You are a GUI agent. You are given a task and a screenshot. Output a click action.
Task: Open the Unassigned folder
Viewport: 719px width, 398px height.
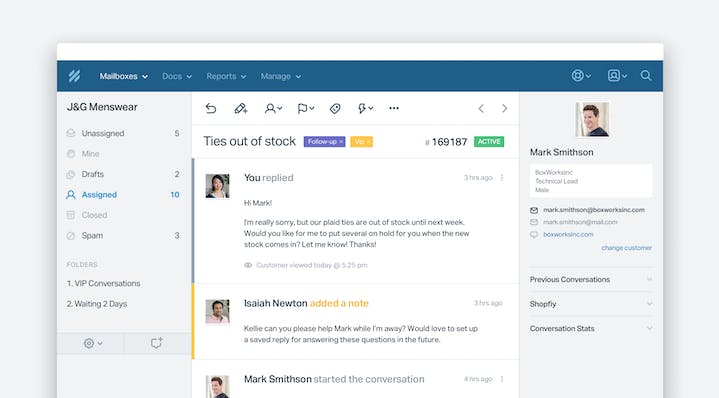[123, 133]
